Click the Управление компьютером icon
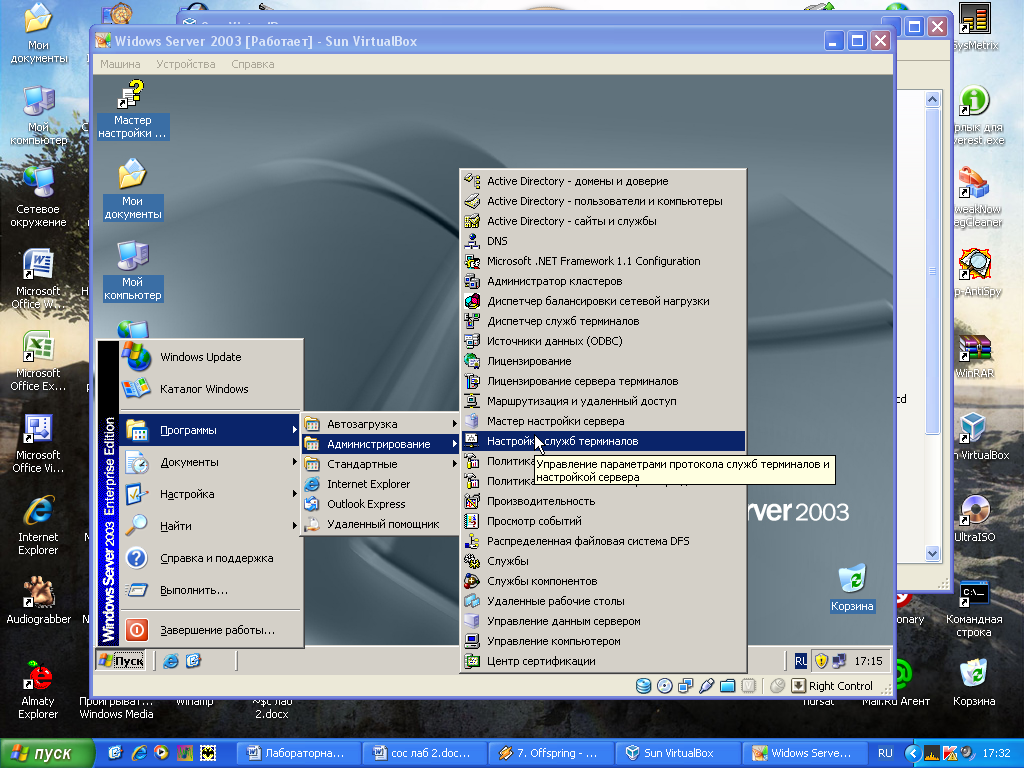This screenshot has height=768, width=1024. (472, 641)
